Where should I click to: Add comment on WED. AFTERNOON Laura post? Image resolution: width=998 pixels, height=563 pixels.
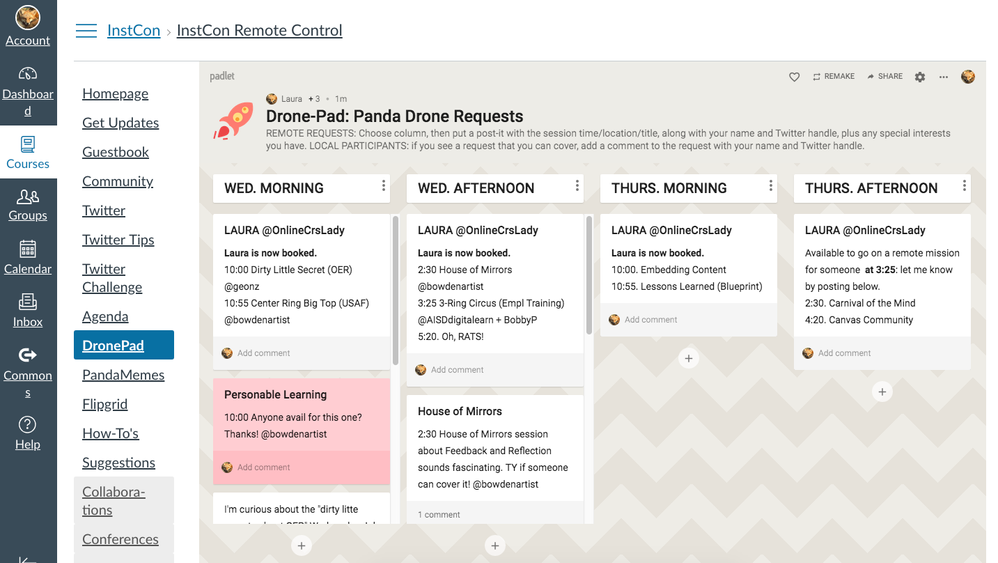pos(457,370)
